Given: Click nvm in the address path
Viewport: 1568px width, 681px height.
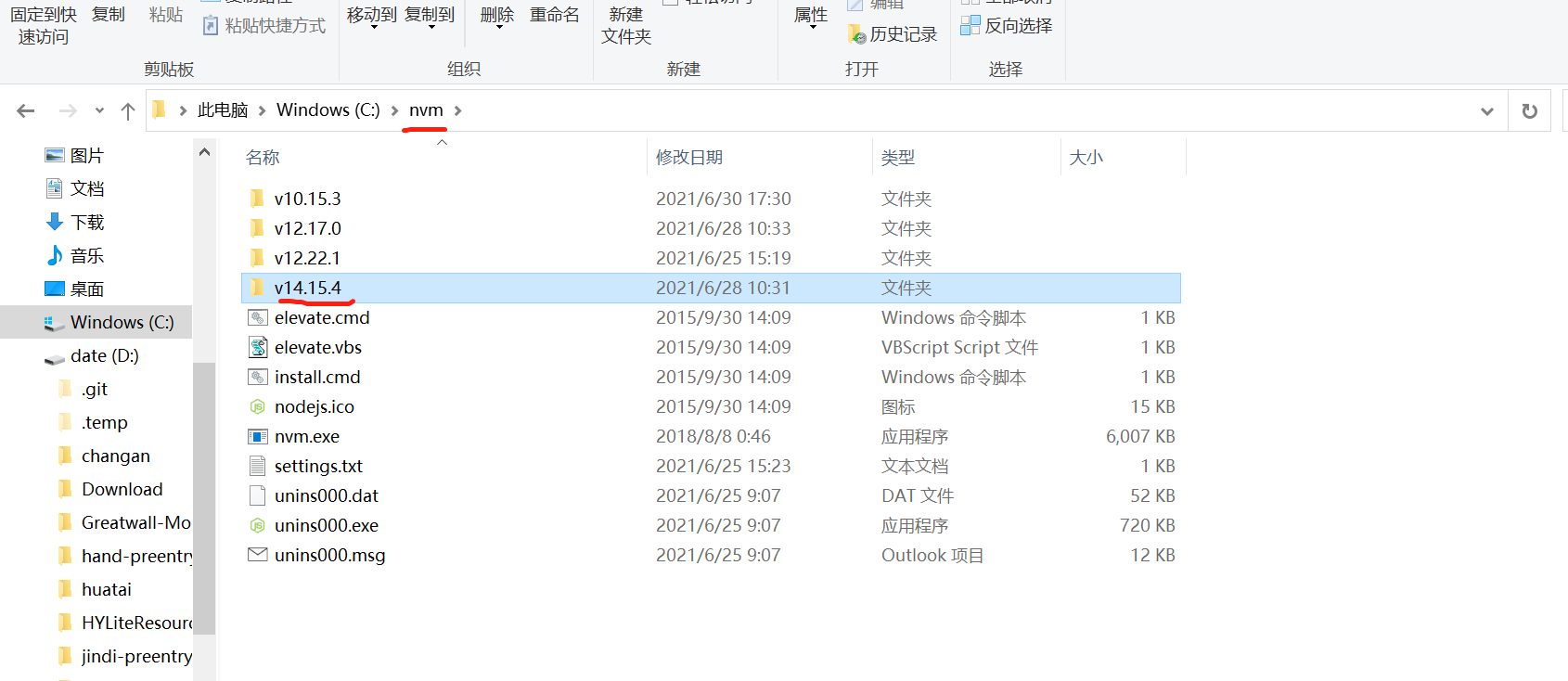Looking at the screenshot, I should pyautogui.click(x=426, y=110).
